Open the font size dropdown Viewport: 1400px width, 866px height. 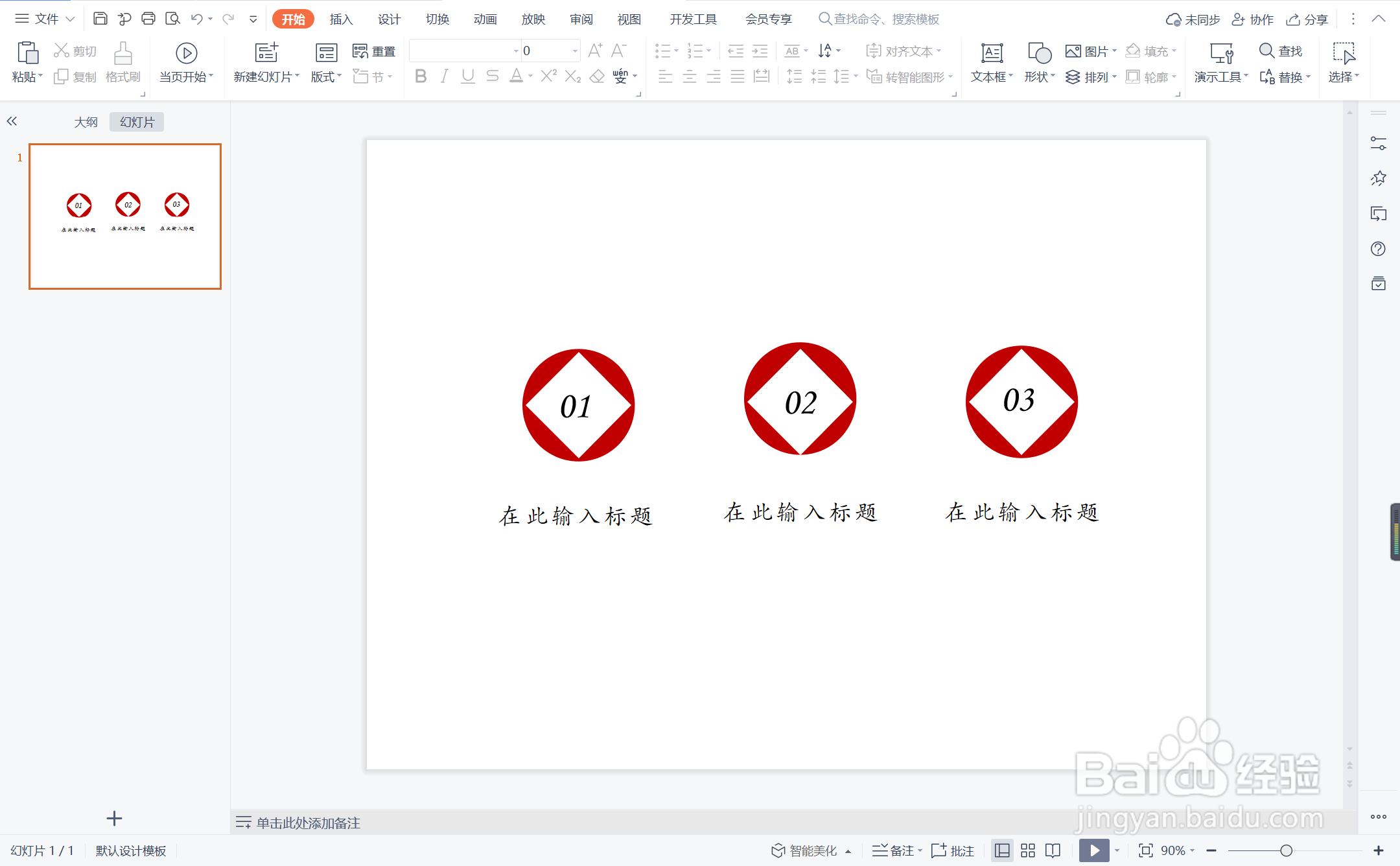click(575, 51)
